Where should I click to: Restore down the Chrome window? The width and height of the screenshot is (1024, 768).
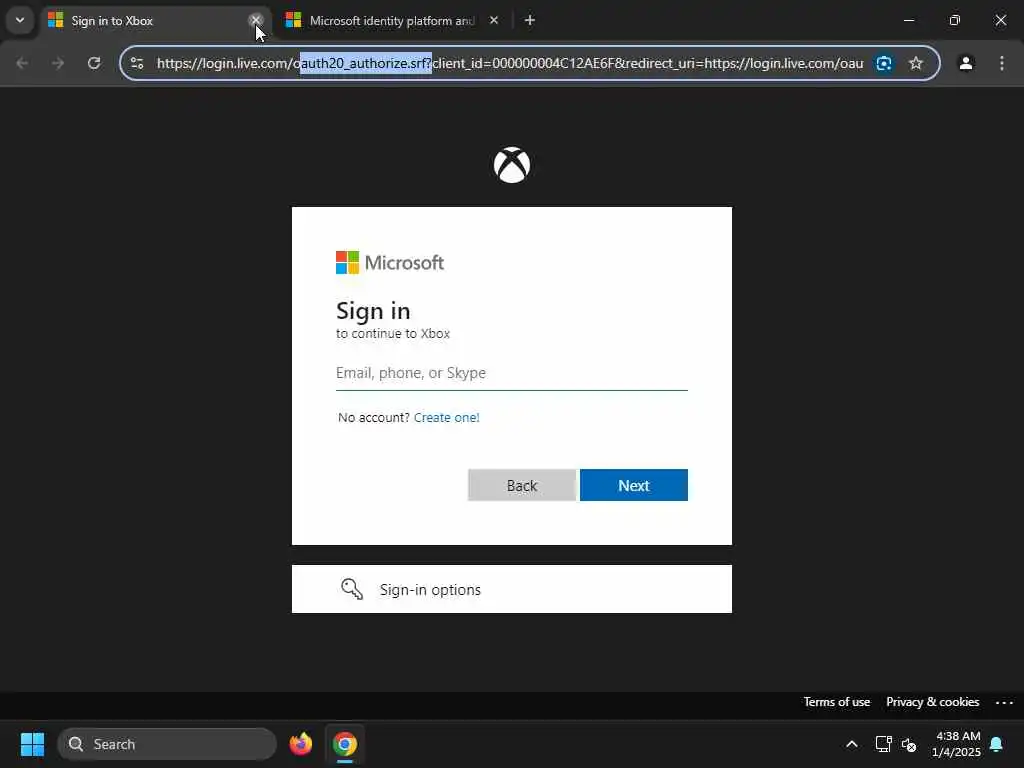pos(955,20)
